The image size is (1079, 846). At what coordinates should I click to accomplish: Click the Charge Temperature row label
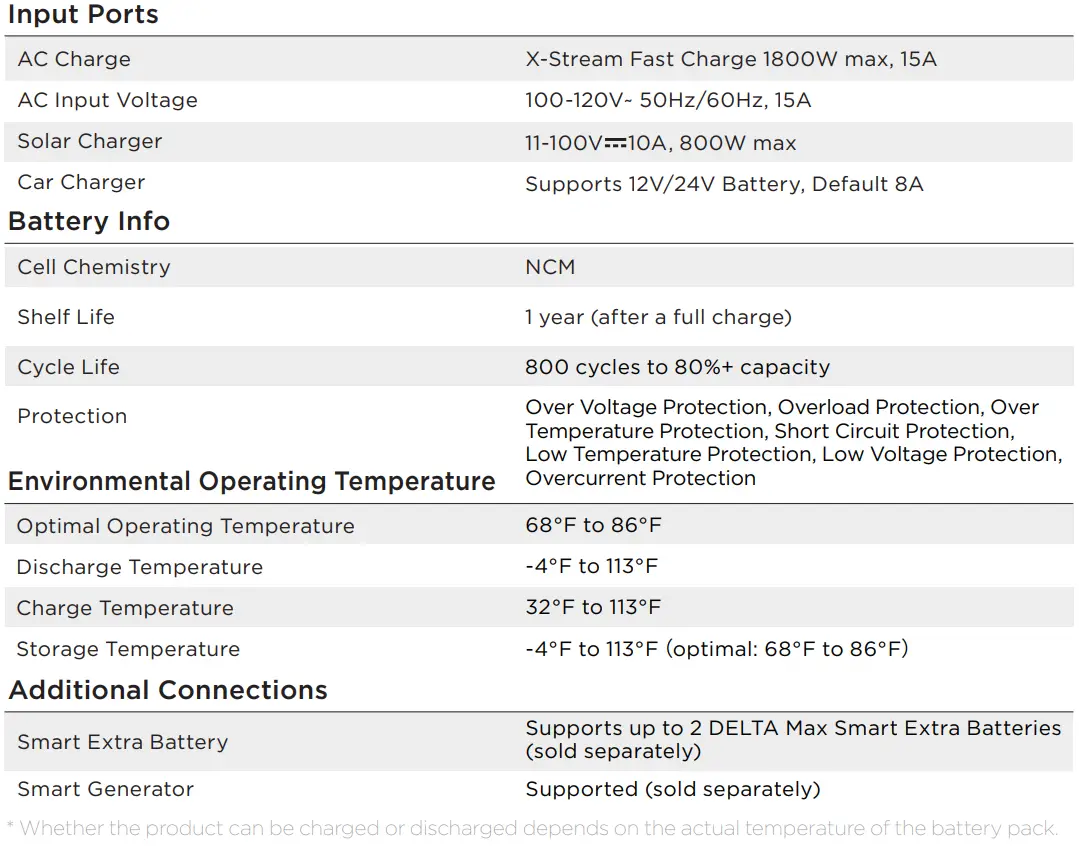pos(125,608)
